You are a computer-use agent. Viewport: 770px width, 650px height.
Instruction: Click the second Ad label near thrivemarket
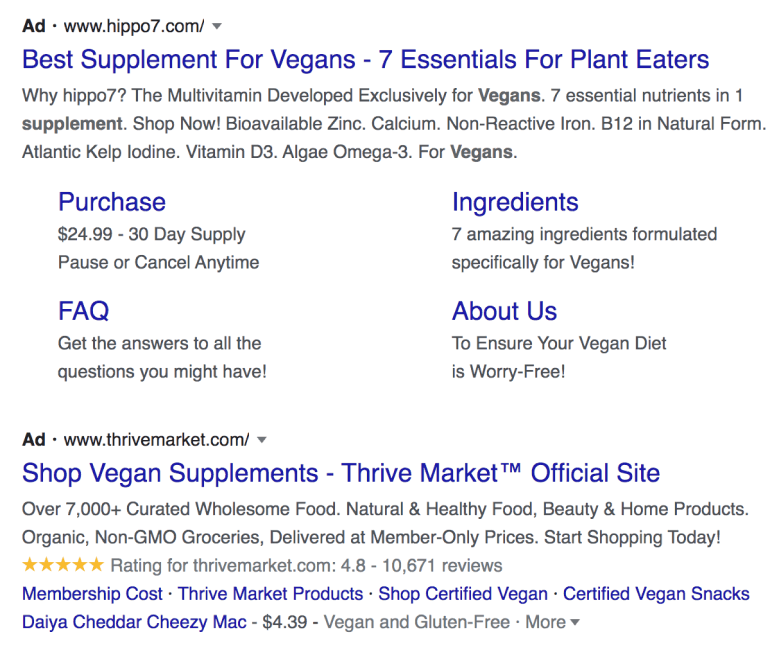33,440
